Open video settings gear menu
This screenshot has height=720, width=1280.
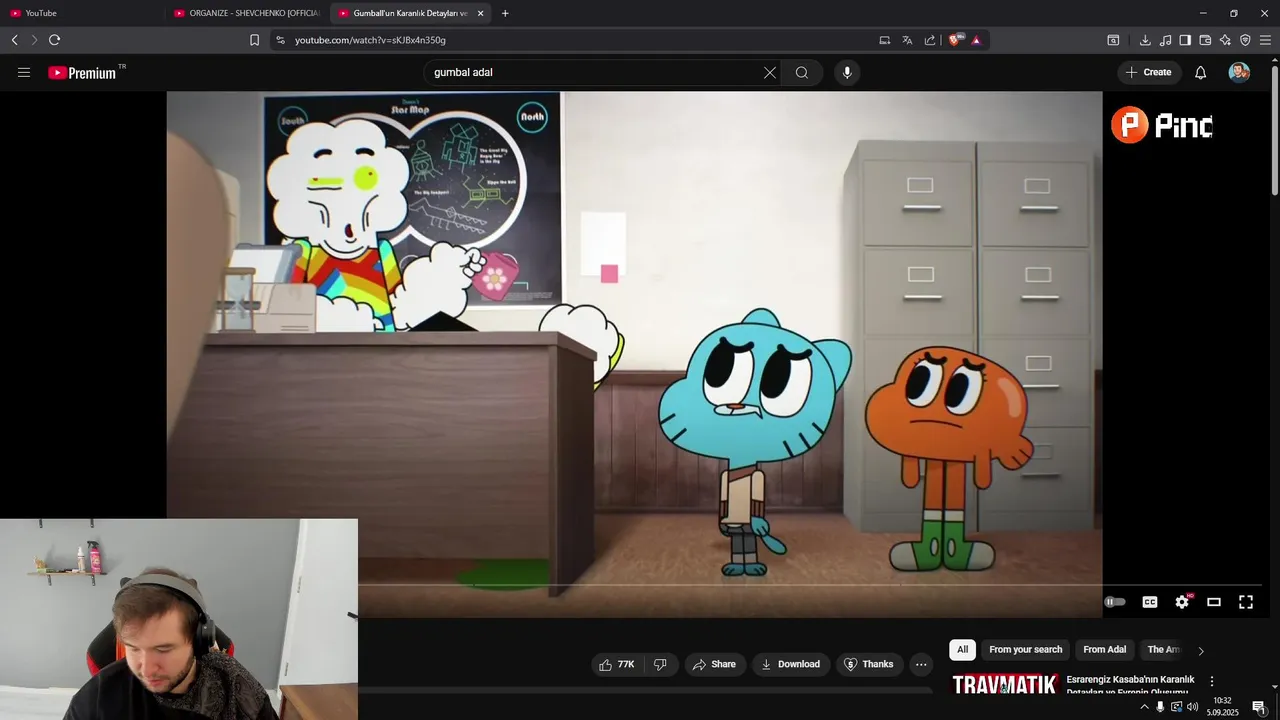pyautogui.click(x=1182, y=602)
